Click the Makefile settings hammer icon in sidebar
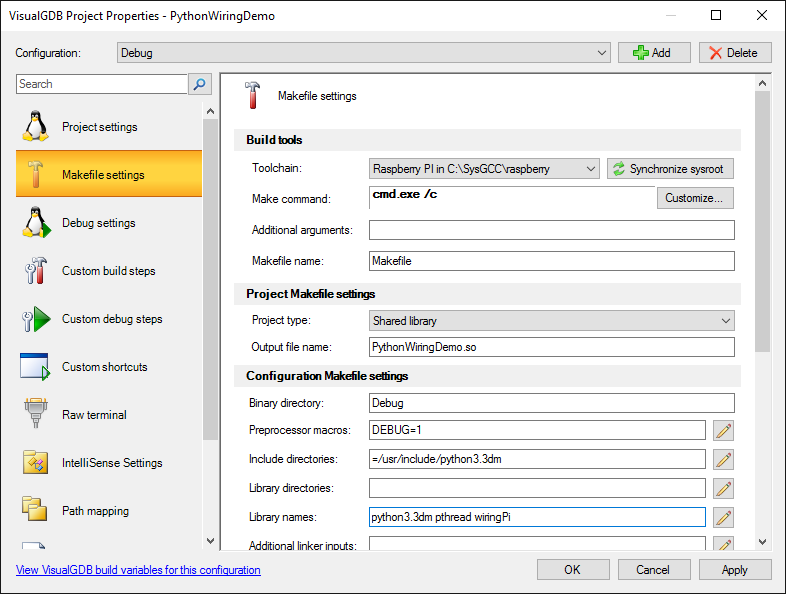The width and height of the screenshot is (786, 594). [35, 174]
